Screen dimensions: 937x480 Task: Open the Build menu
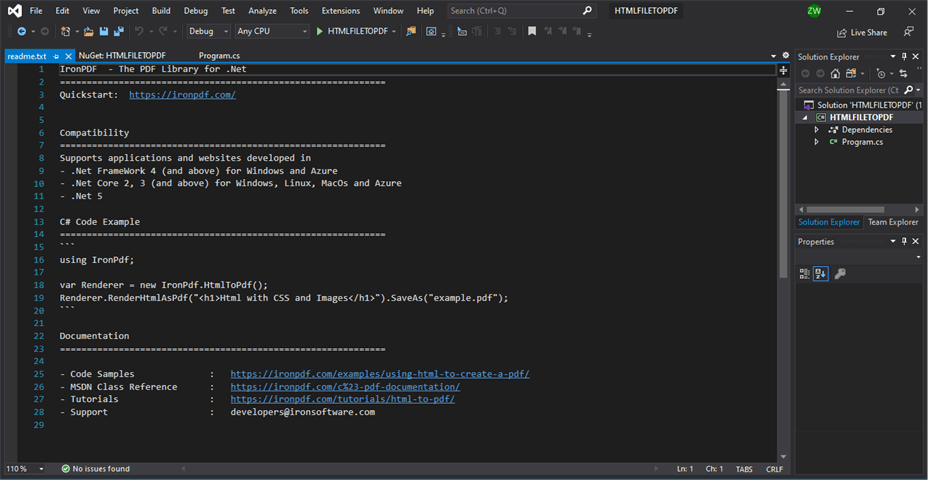tap(161, 11)
